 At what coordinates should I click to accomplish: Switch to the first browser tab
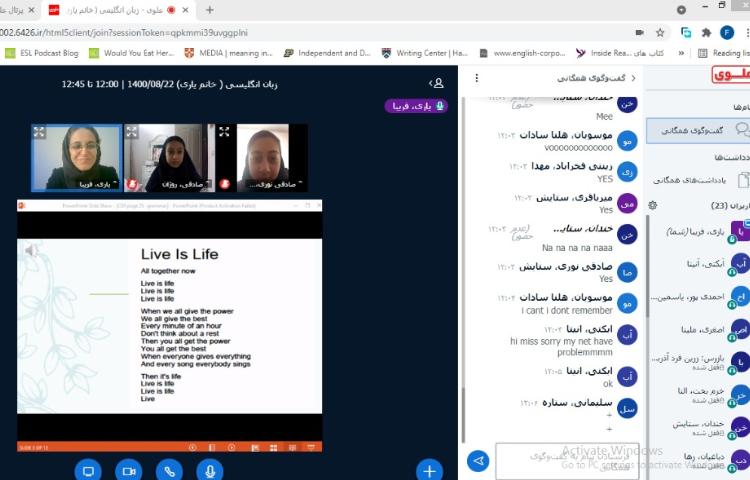pos(19,10)
